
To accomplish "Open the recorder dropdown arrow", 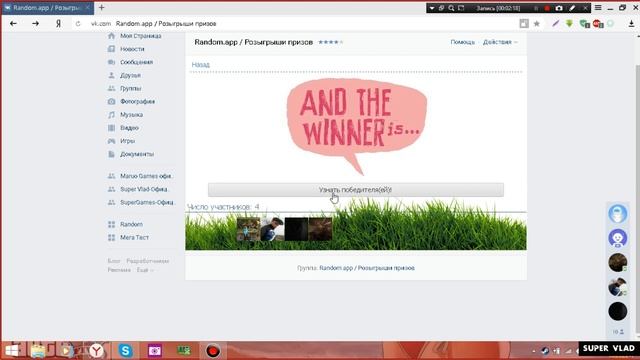I will (432, 8).
